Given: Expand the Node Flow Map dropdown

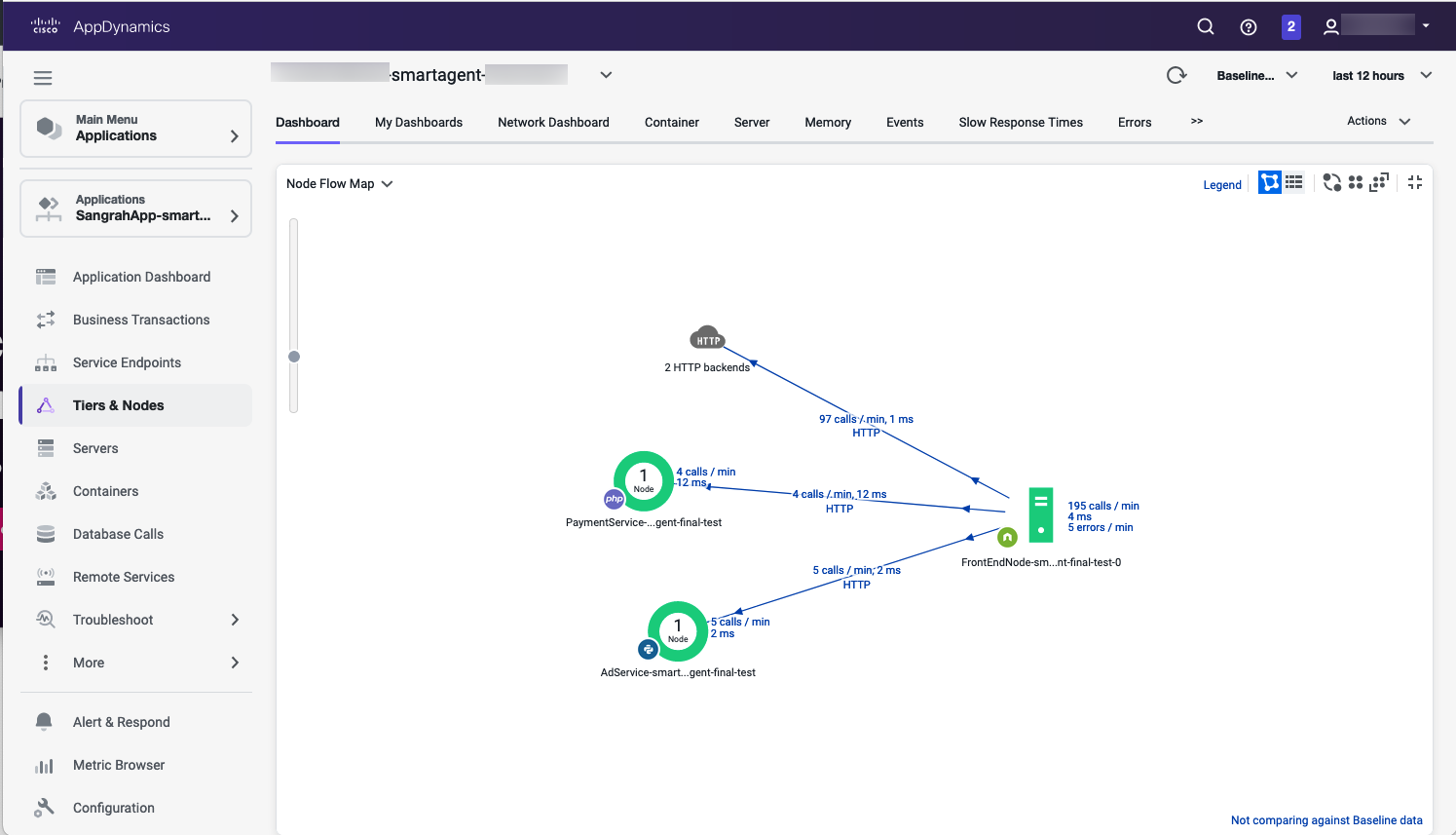Looking at the screenshot, I should pyautogui.click(x=340, y=183).
